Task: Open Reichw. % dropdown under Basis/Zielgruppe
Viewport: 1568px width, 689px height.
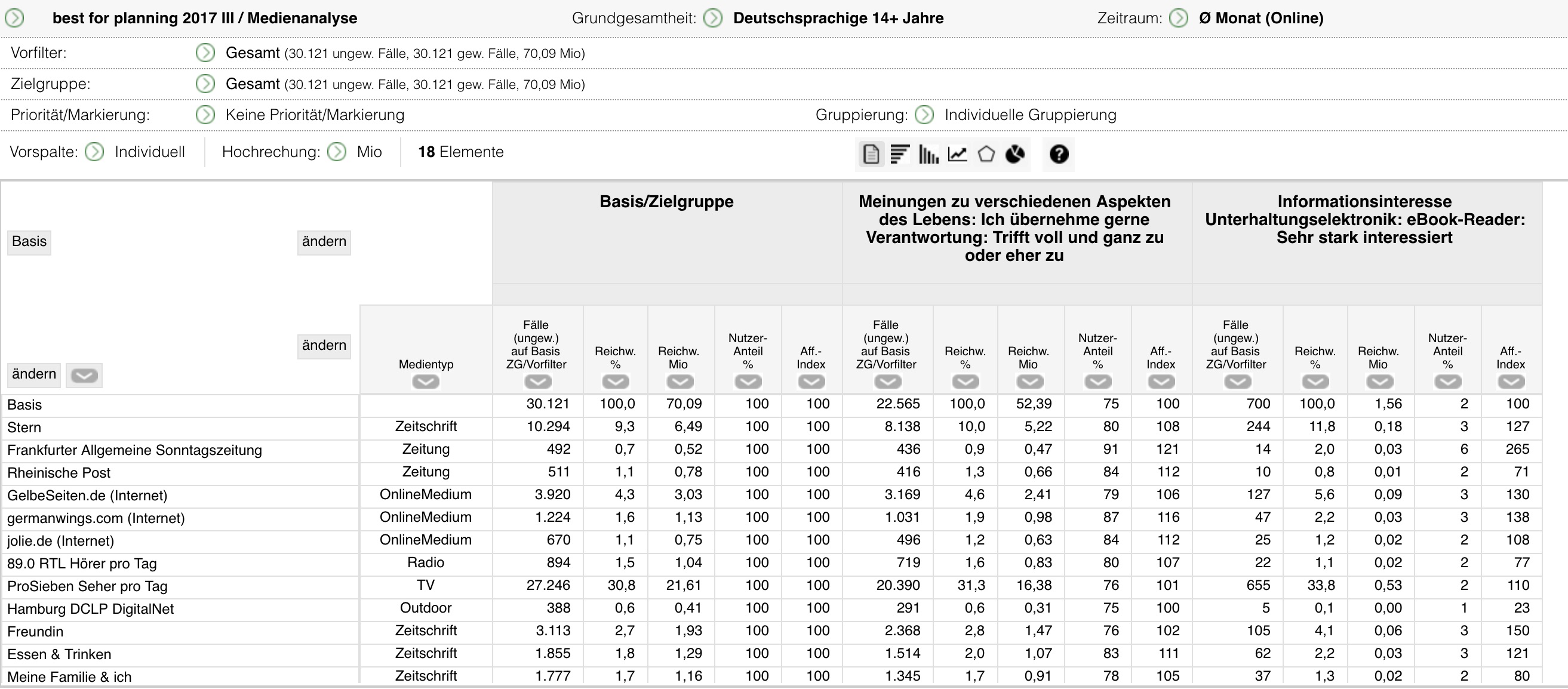Action: (x=616, y=382)
